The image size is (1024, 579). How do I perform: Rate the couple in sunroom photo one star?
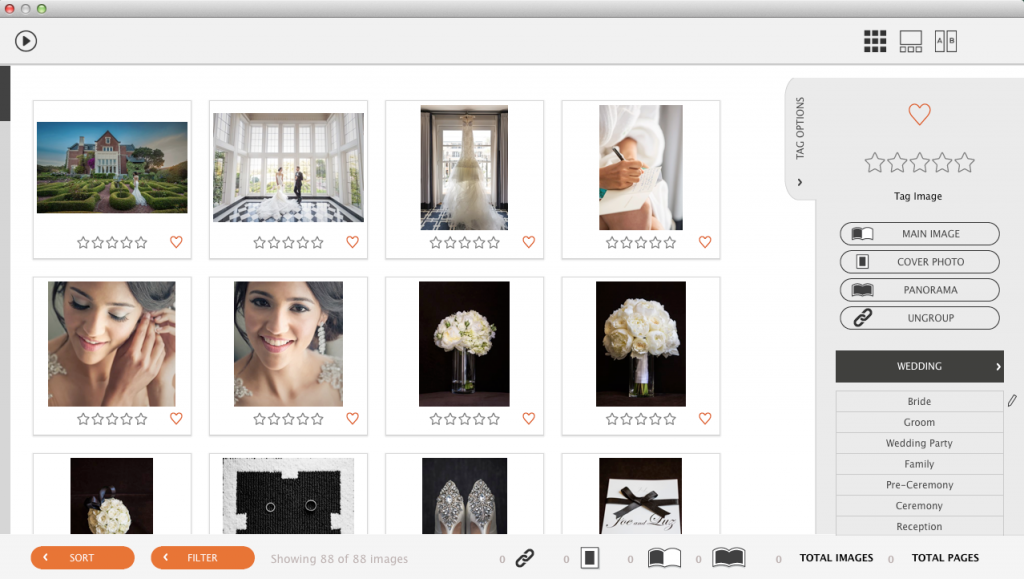(x=259, y=243)
